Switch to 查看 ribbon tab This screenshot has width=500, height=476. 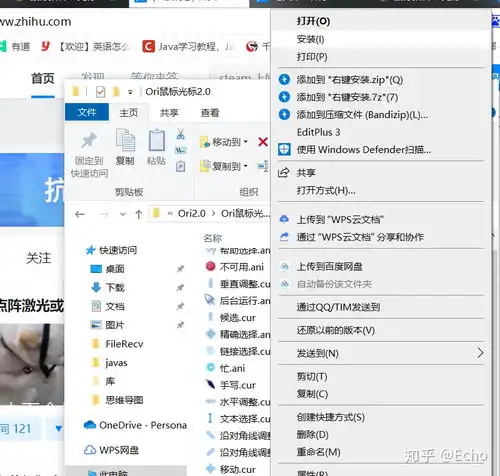point(210,113)
